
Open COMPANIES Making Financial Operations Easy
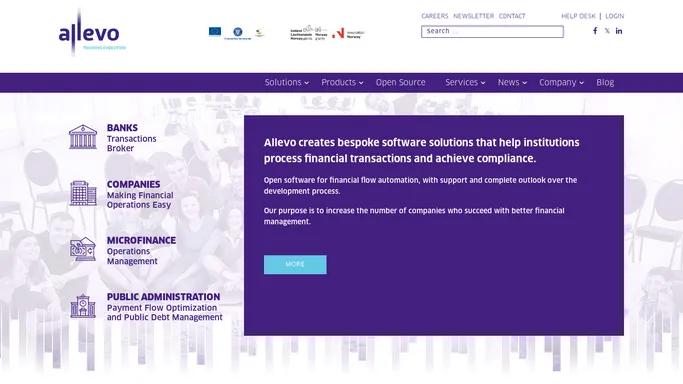pyautogui.click(x=140, y=194)
